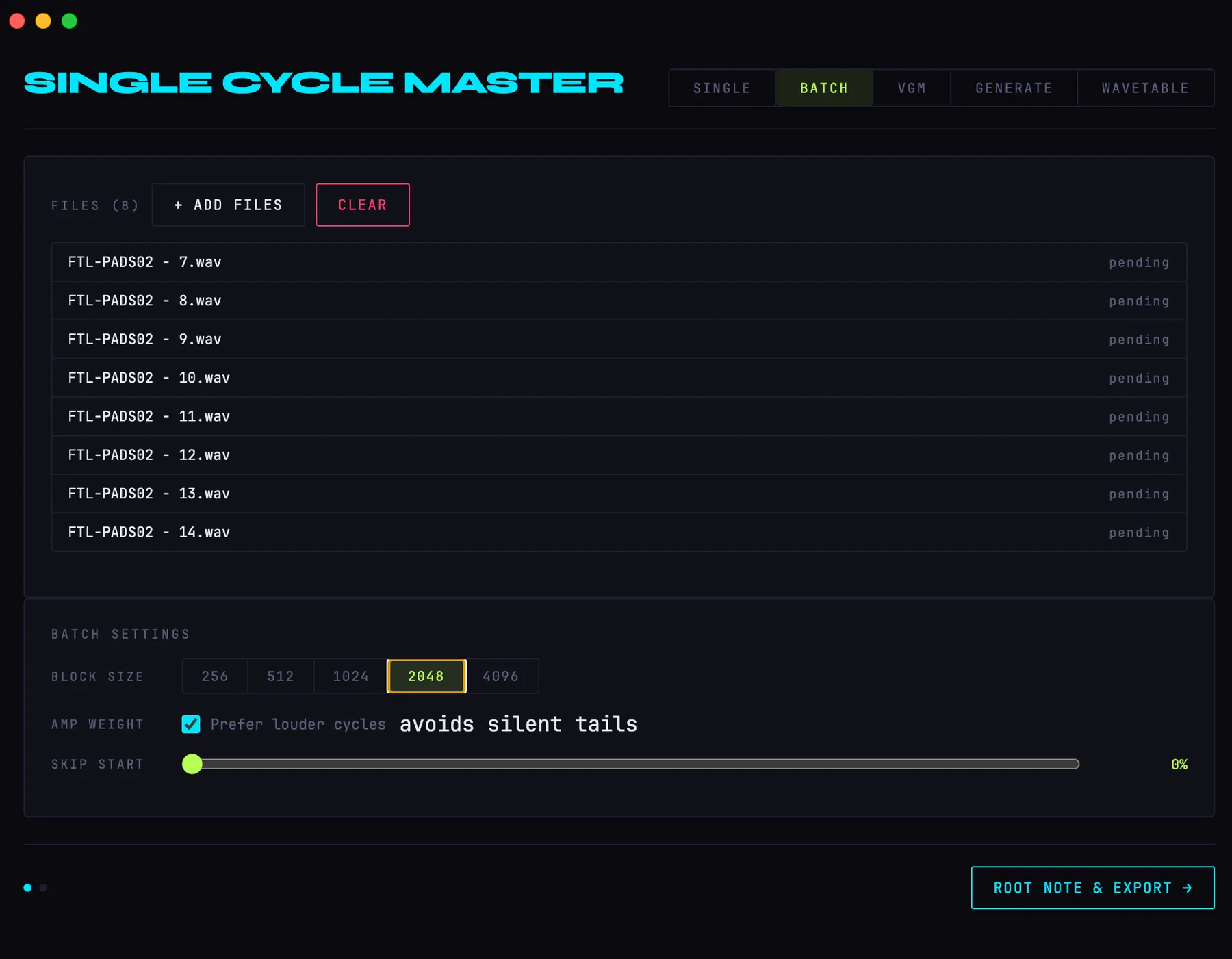
Task: Set block size to 1024
Action: click(350, 676)
